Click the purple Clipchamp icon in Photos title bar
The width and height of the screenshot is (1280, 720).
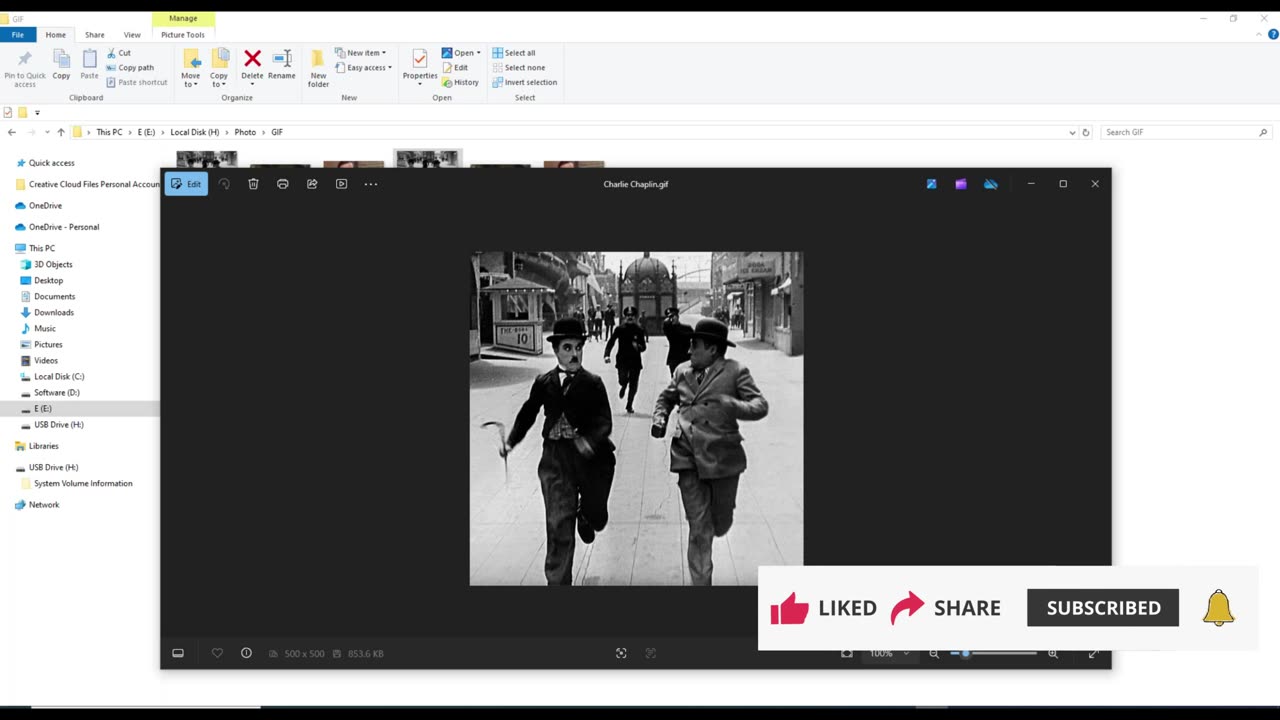click(961, 184)
